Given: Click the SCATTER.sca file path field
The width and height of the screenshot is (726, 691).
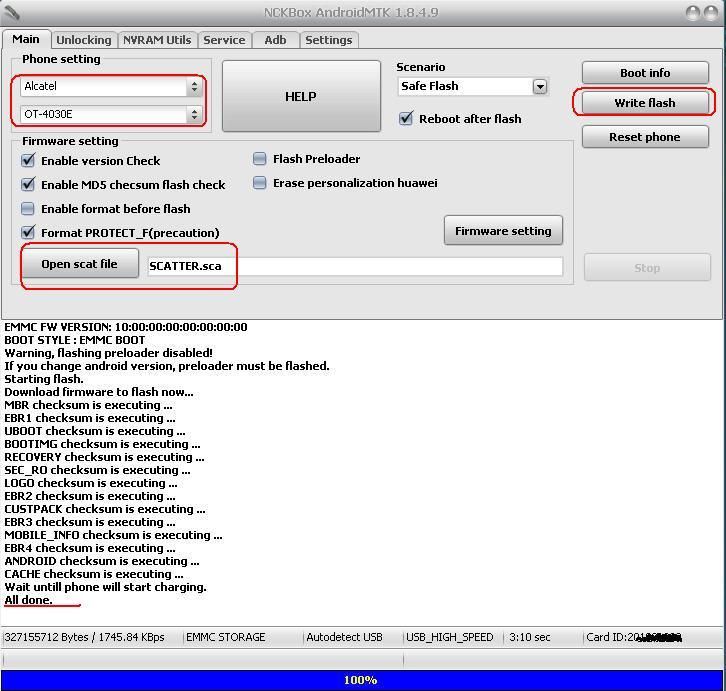Looking at the screenshot, I should point(355,266).
